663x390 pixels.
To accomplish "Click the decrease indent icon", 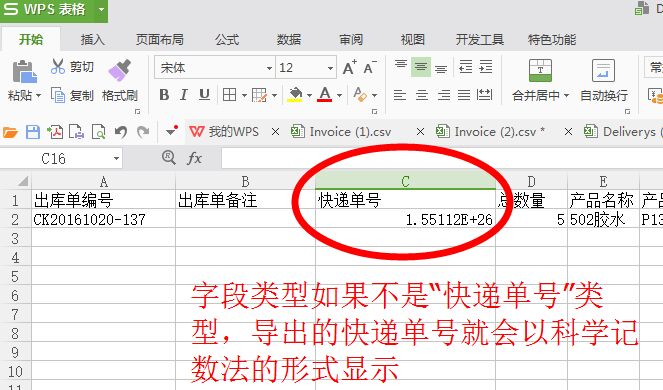I will 466,67.
